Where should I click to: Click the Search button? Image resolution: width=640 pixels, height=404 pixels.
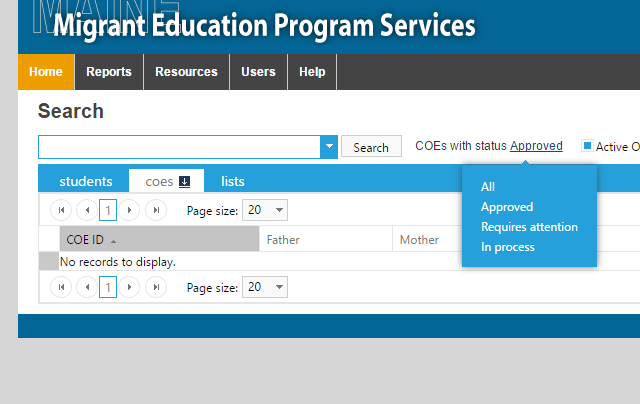tap(371, 147)
